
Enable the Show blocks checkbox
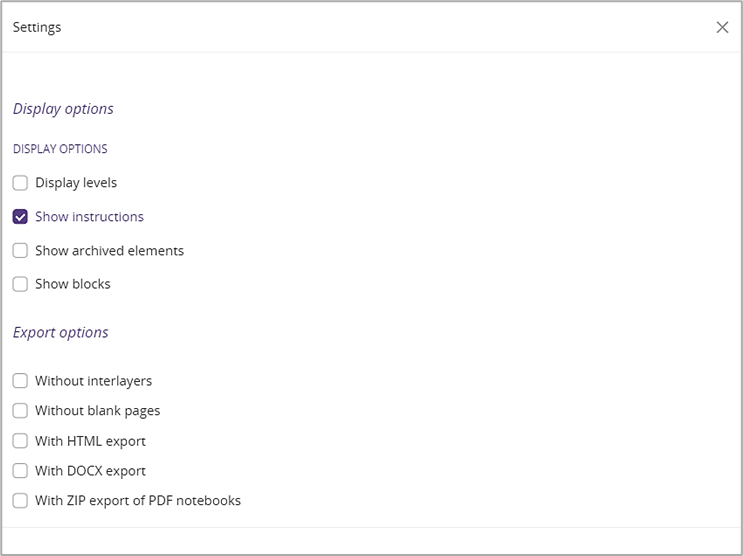tap(20, 284)
